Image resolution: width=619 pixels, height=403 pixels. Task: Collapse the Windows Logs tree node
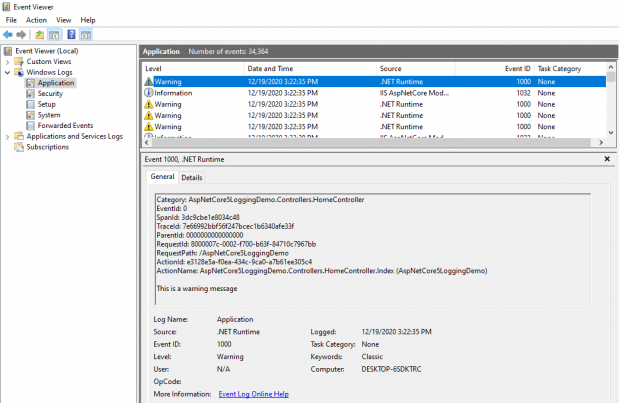click(x=6, y=73)
